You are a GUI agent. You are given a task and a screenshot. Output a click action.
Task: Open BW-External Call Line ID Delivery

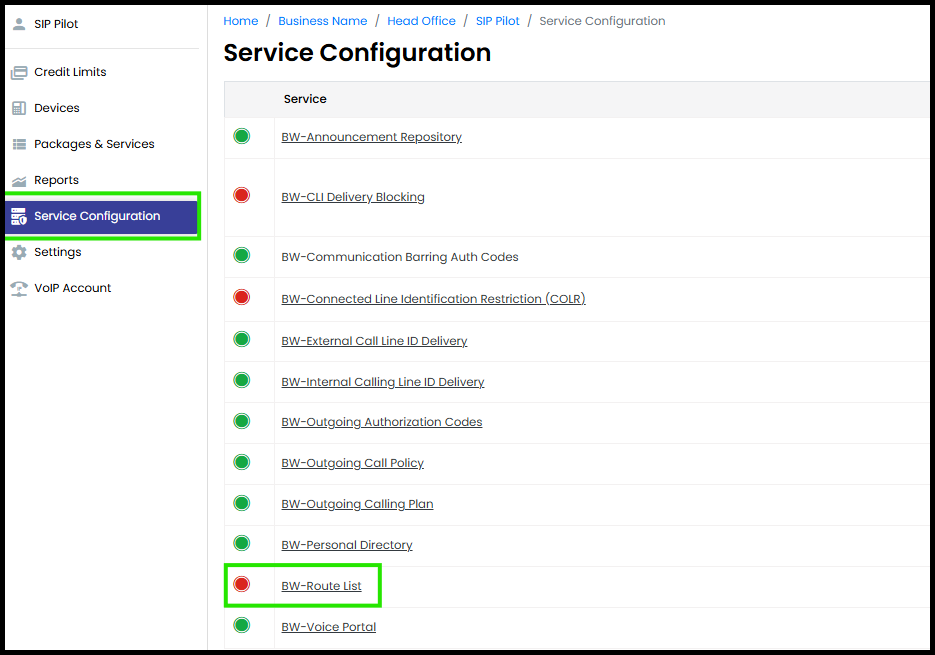374,341
